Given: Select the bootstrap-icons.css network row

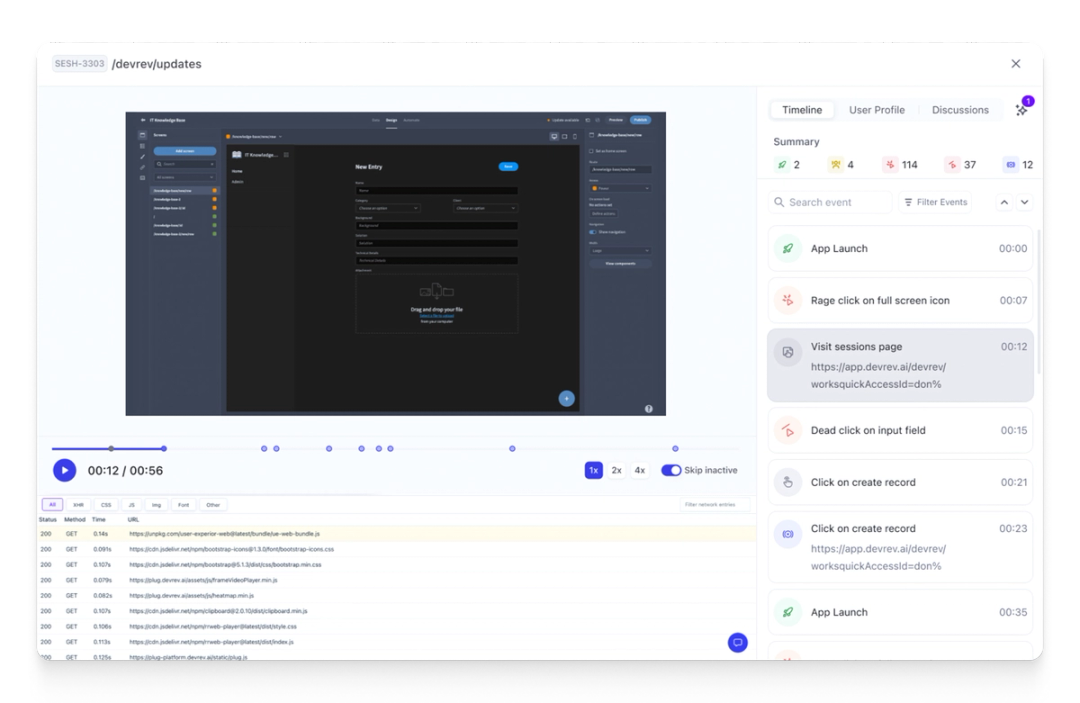Looking at the screenshot, I should tap(396, 549).
